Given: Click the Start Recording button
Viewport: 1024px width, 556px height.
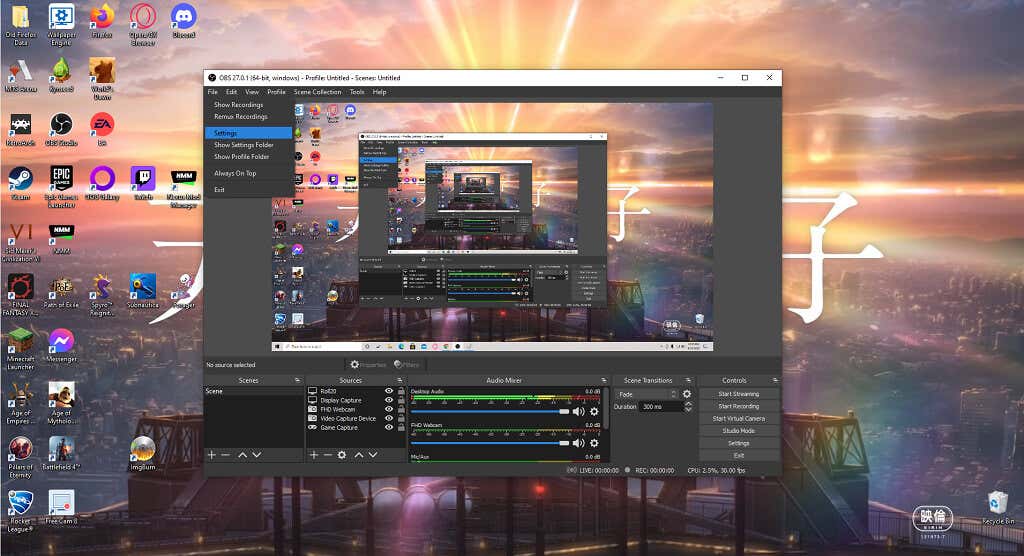Looking at the screenshot, I should pyautogui.click(x=738, y=406).
